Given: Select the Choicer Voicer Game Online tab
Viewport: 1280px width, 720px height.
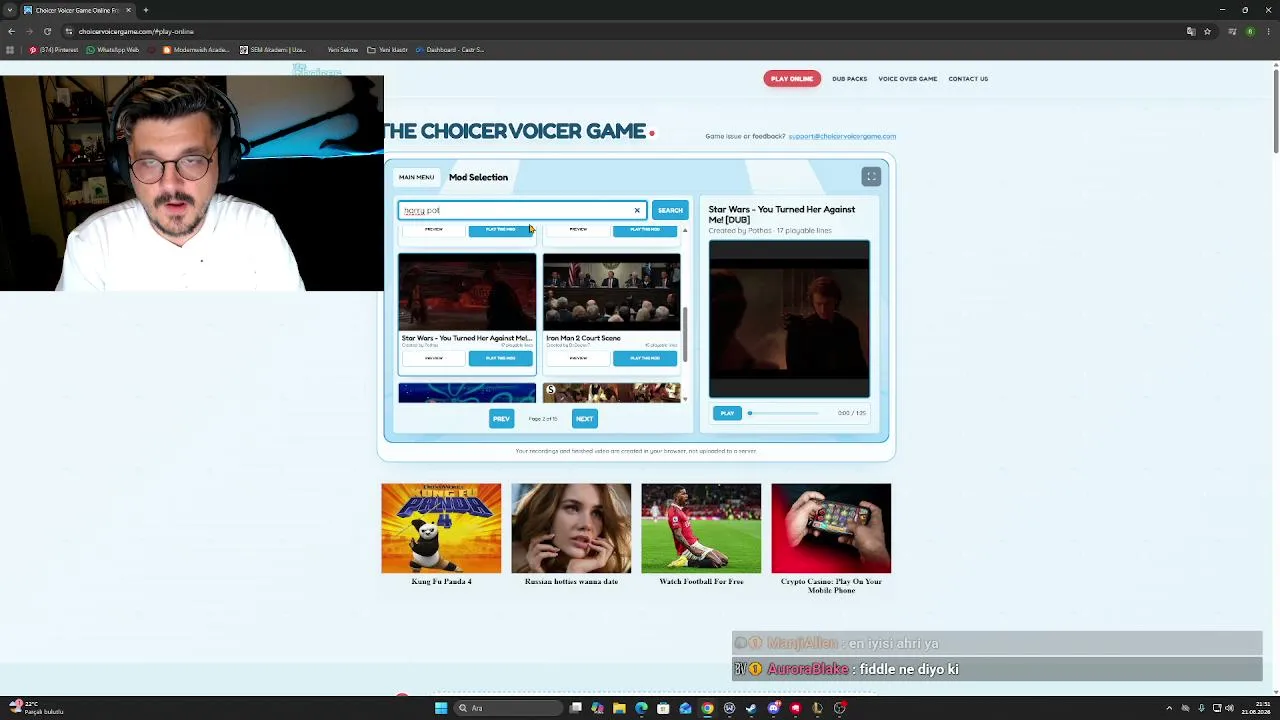Looking at the screenshot, I should coord(78,10).
